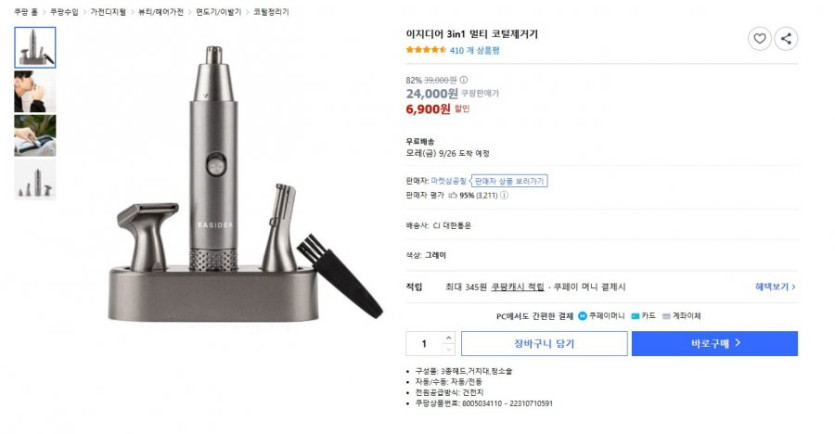Open 410 개 상품평 reviews link

(474, 51)
